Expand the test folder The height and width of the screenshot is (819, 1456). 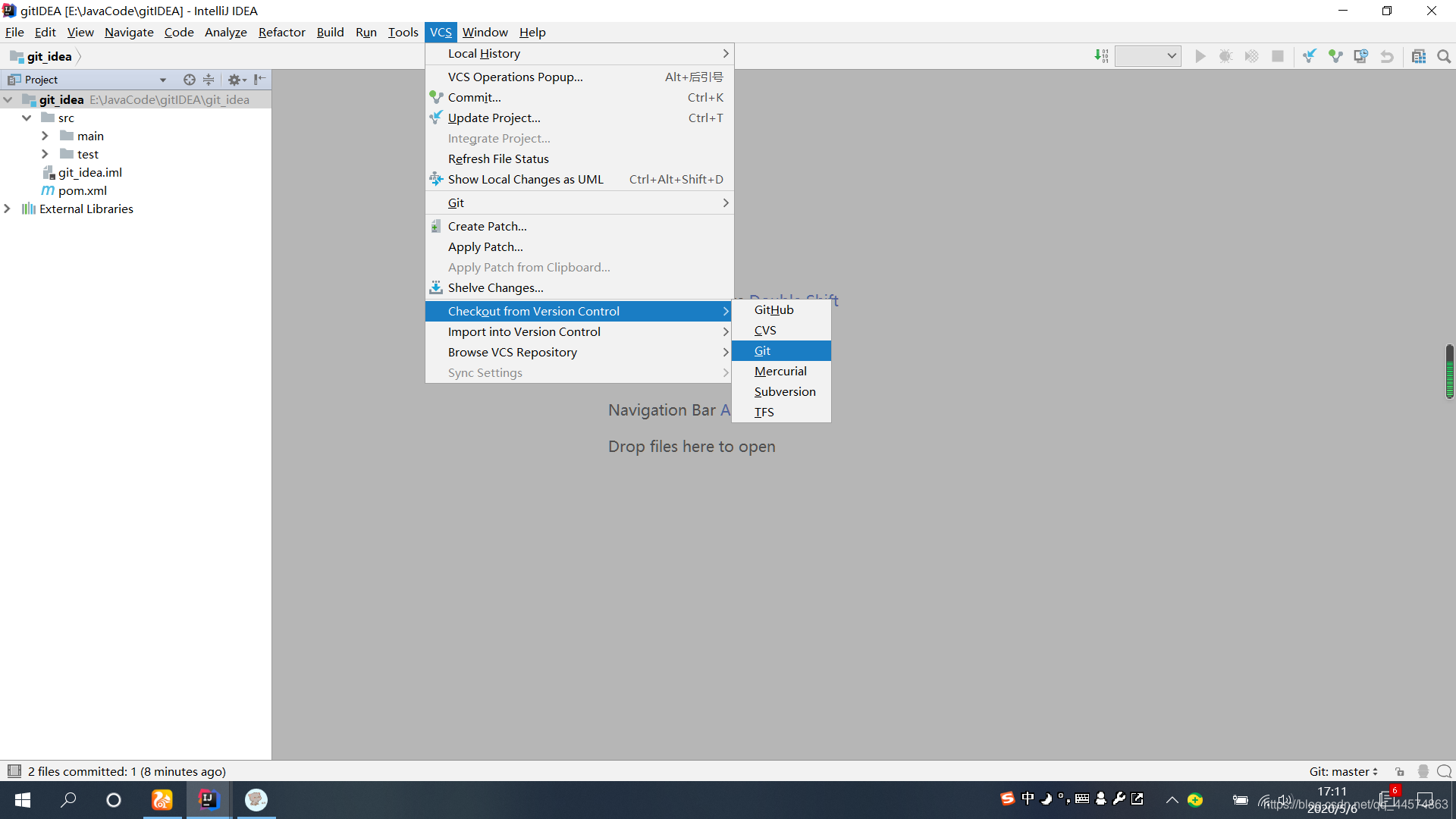(x=45, y=154)
